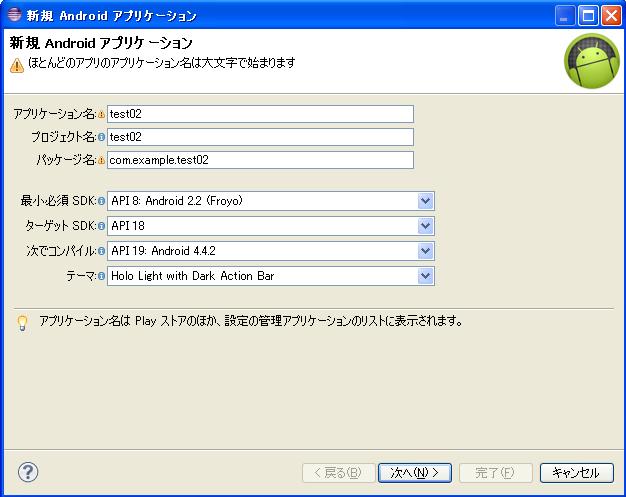Viewport: 626px width, 497px height.
Task: Click the warning icon beside パッケージ名
Action: click(101, 160)
